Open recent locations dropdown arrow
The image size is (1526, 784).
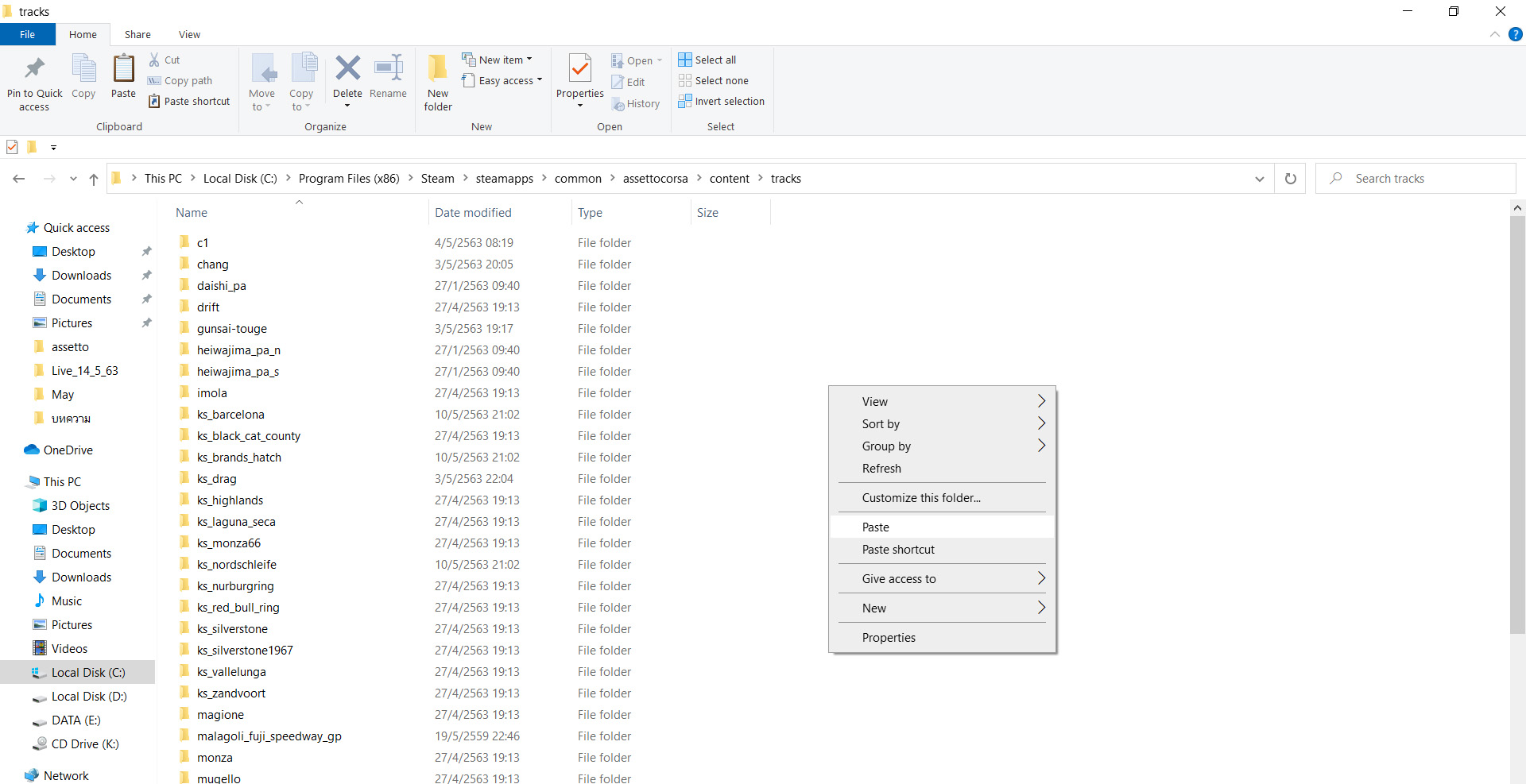(73, 179)
